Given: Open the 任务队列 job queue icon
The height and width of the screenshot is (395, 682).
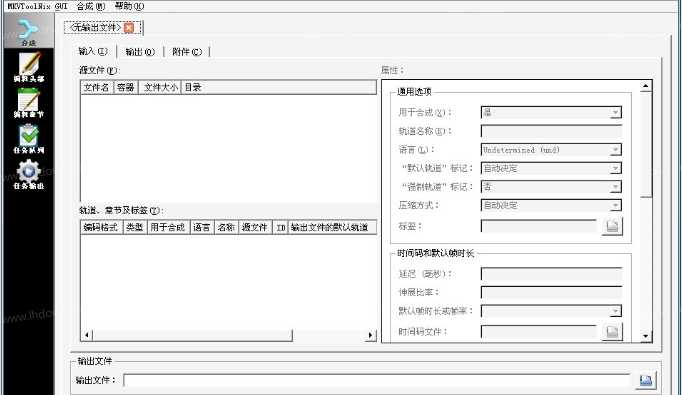Looking at the screenshot, I should click(x=29, y=139).
